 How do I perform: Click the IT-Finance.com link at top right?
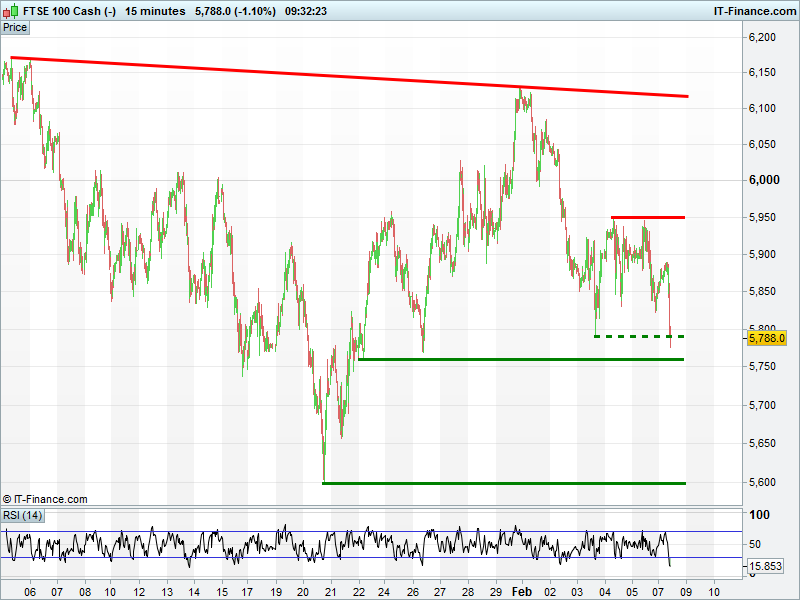753,11
